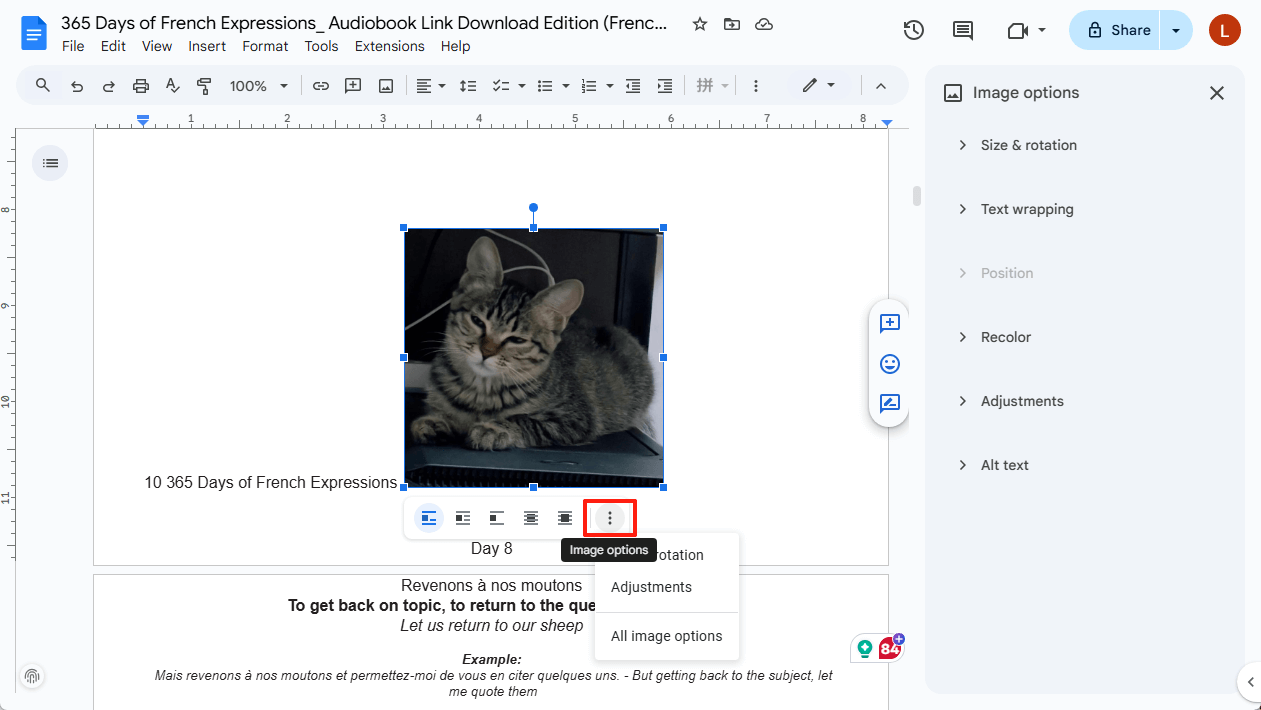Select Wrap text image layout
1261x710 pixels.
pyautogui.click(x=463, y=518)
